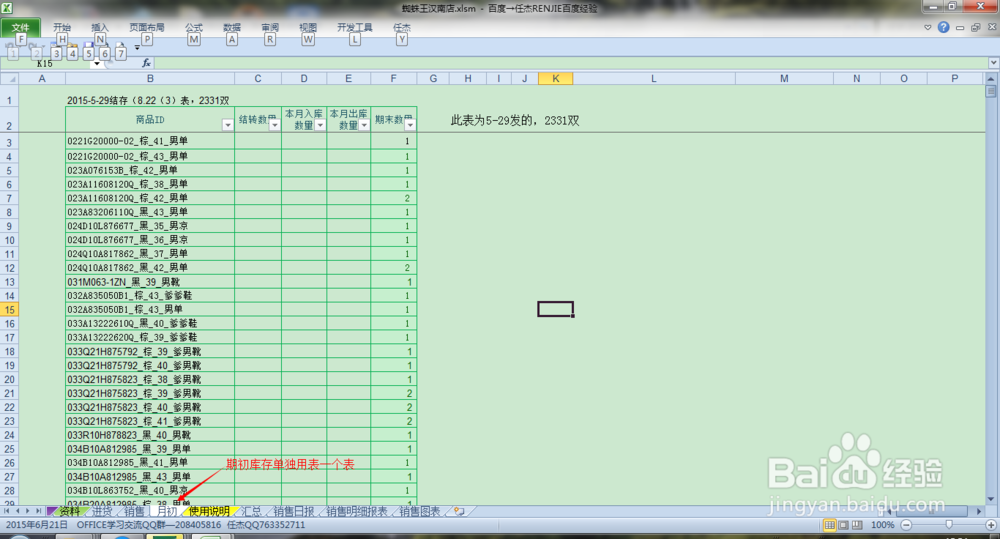
Task: Click cell 033R10H878823_黑_40_男靴
Action: [x=150, y=435]
